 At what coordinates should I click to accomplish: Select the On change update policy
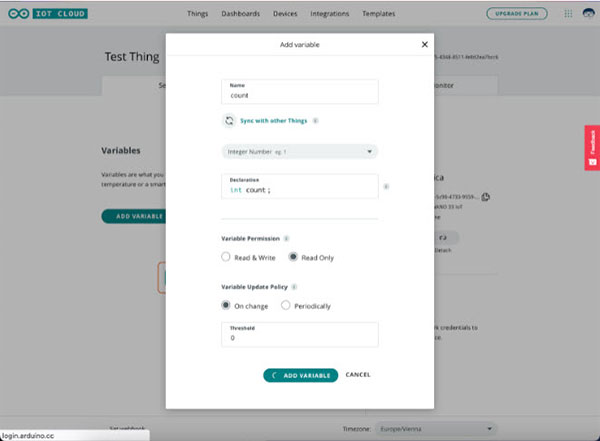pyautogui.click(x=226, y=305)
